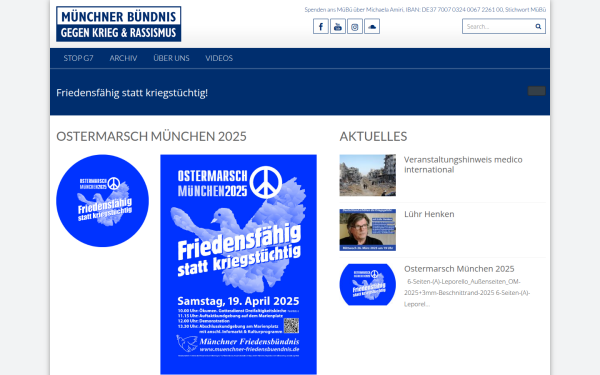Open the STOP G7 menu item

[x=78, y=58]
